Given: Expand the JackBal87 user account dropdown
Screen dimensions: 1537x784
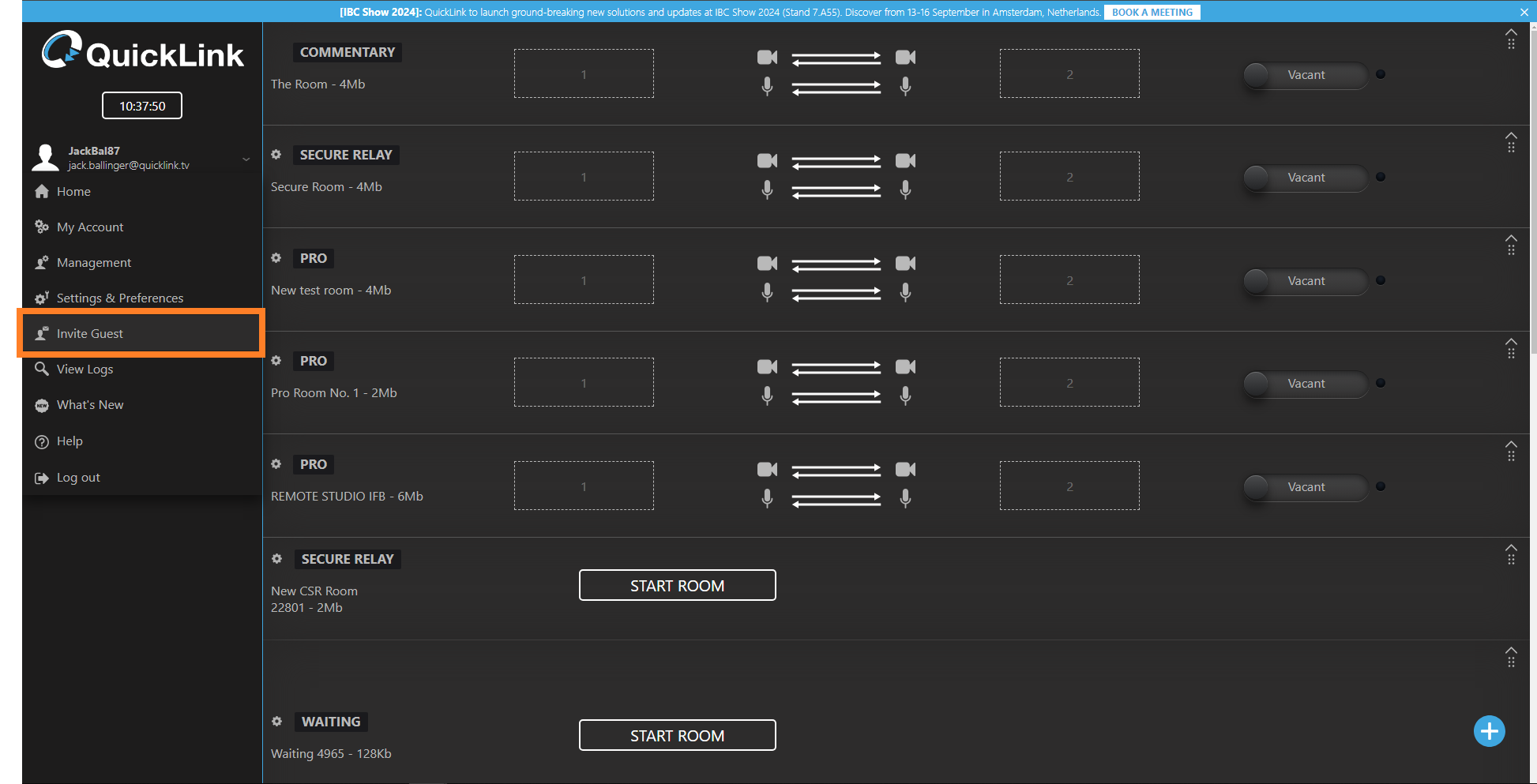Looking at the screenshot, I should click(246, 159).
